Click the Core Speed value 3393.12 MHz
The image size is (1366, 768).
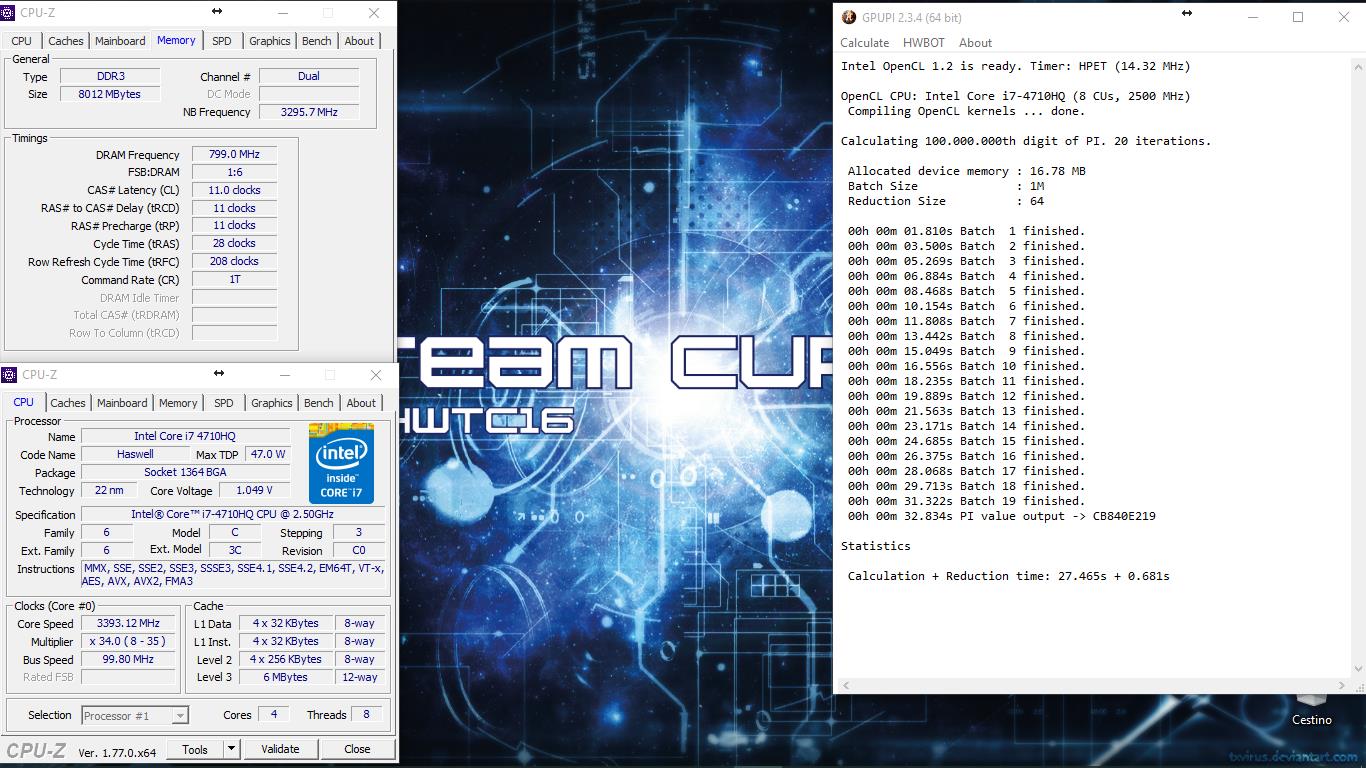(128, 623)
